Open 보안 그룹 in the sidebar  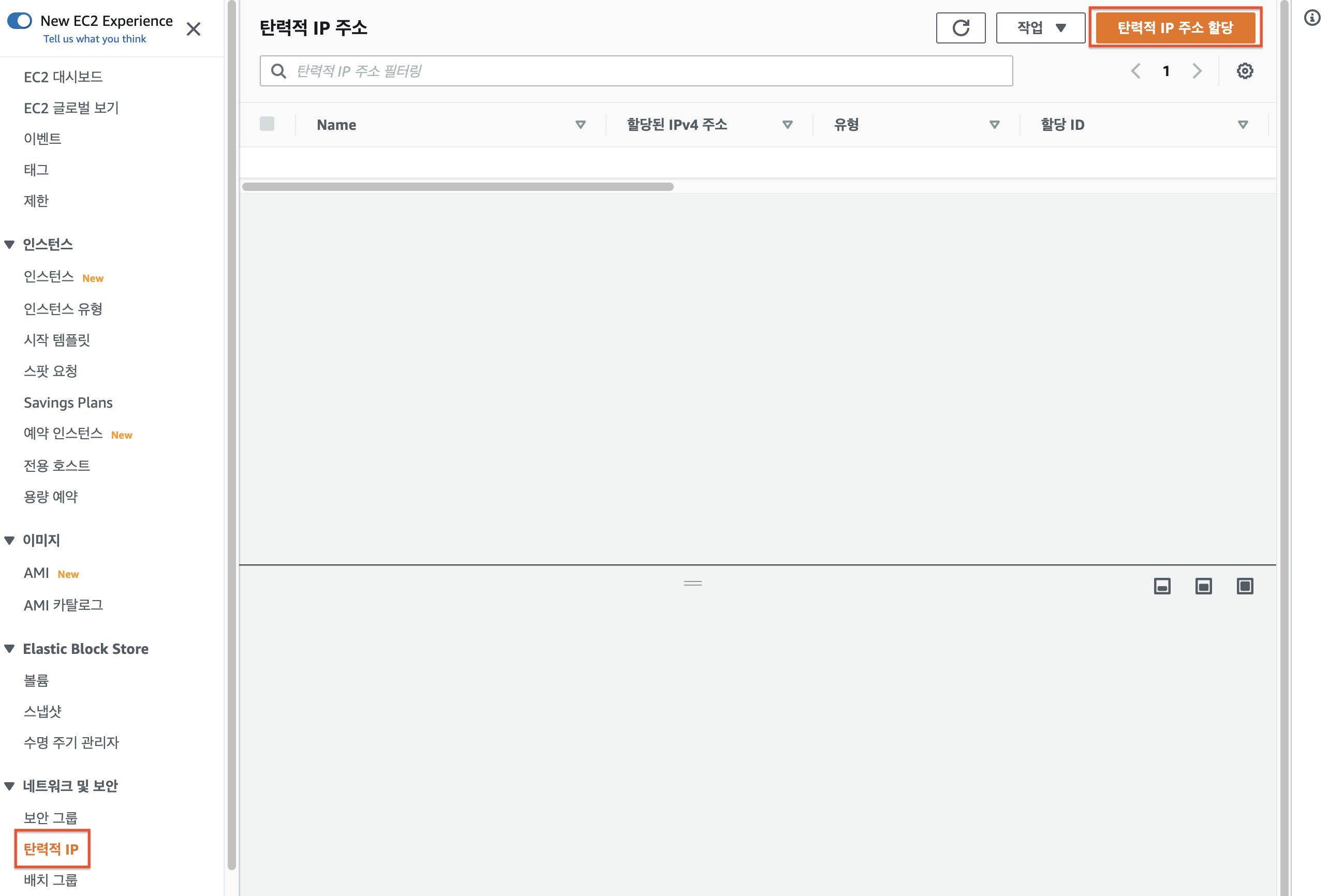50,817
